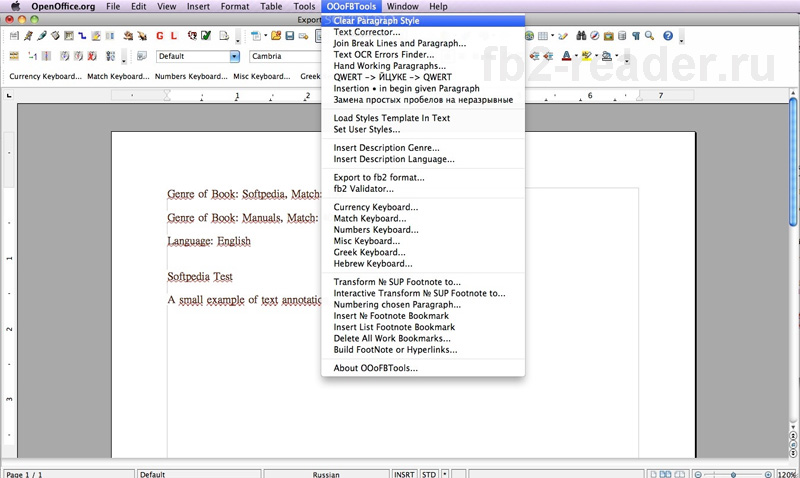The width and height of the screenshot is (800, 478).
Task: Click Apple menu icon
Action: tap(15, 6)
